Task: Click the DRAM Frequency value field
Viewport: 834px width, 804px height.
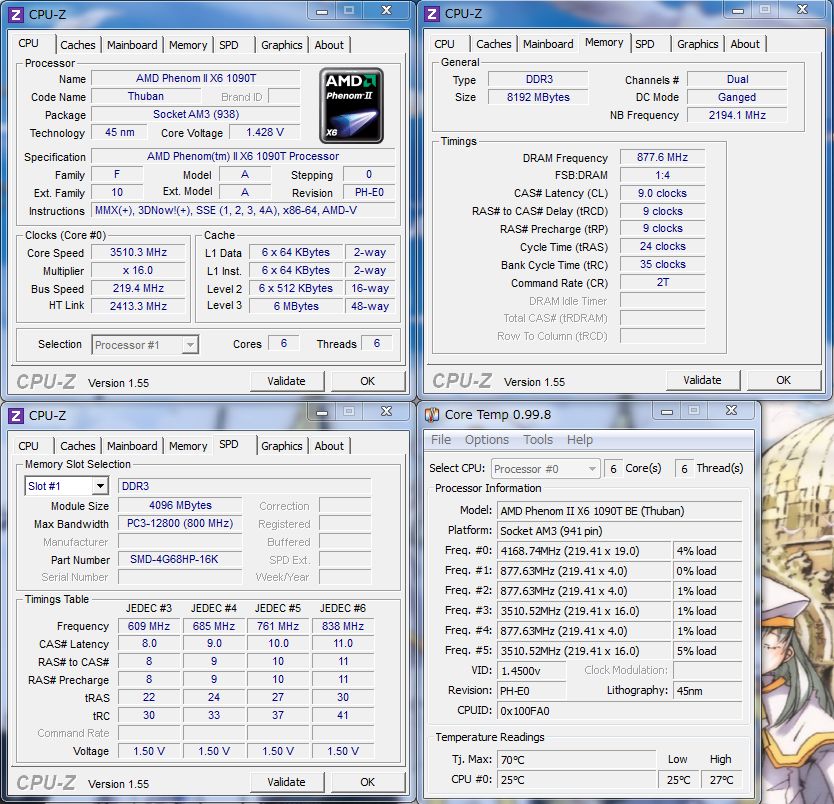Action: point(661,158)
